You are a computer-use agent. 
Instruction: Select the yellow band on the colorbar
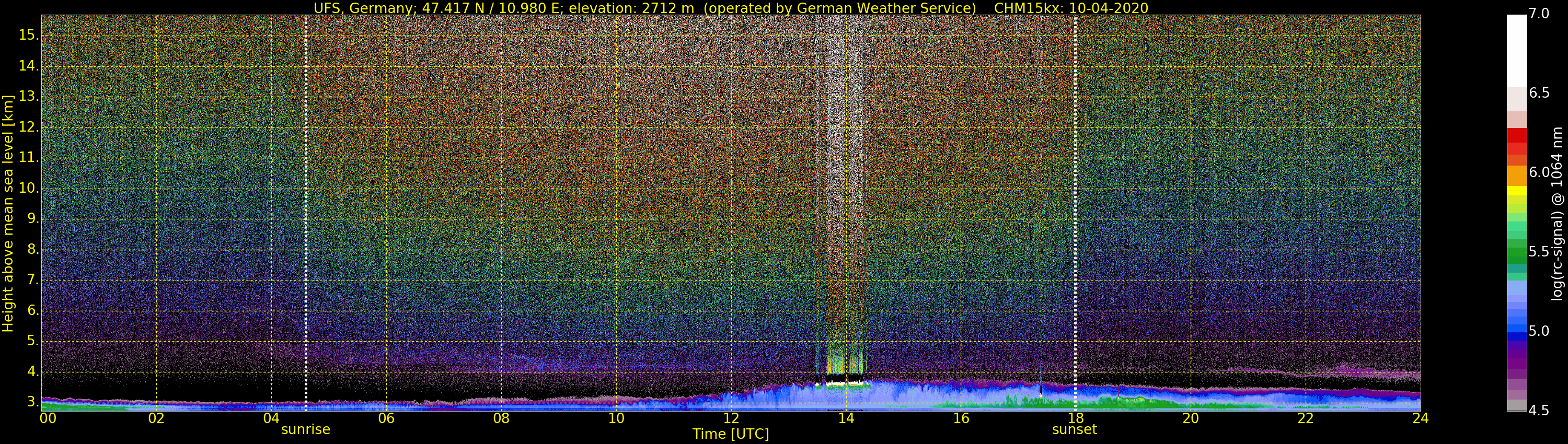pyautogui.click(x=1516, y=191)
